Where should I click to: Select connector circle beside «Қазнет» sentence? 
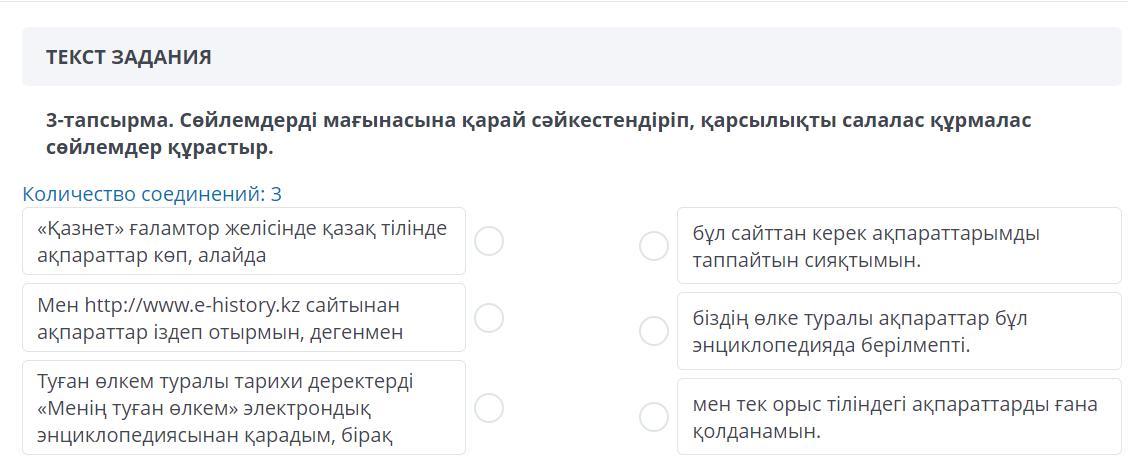pyautogui.click(x=489, y=241)
